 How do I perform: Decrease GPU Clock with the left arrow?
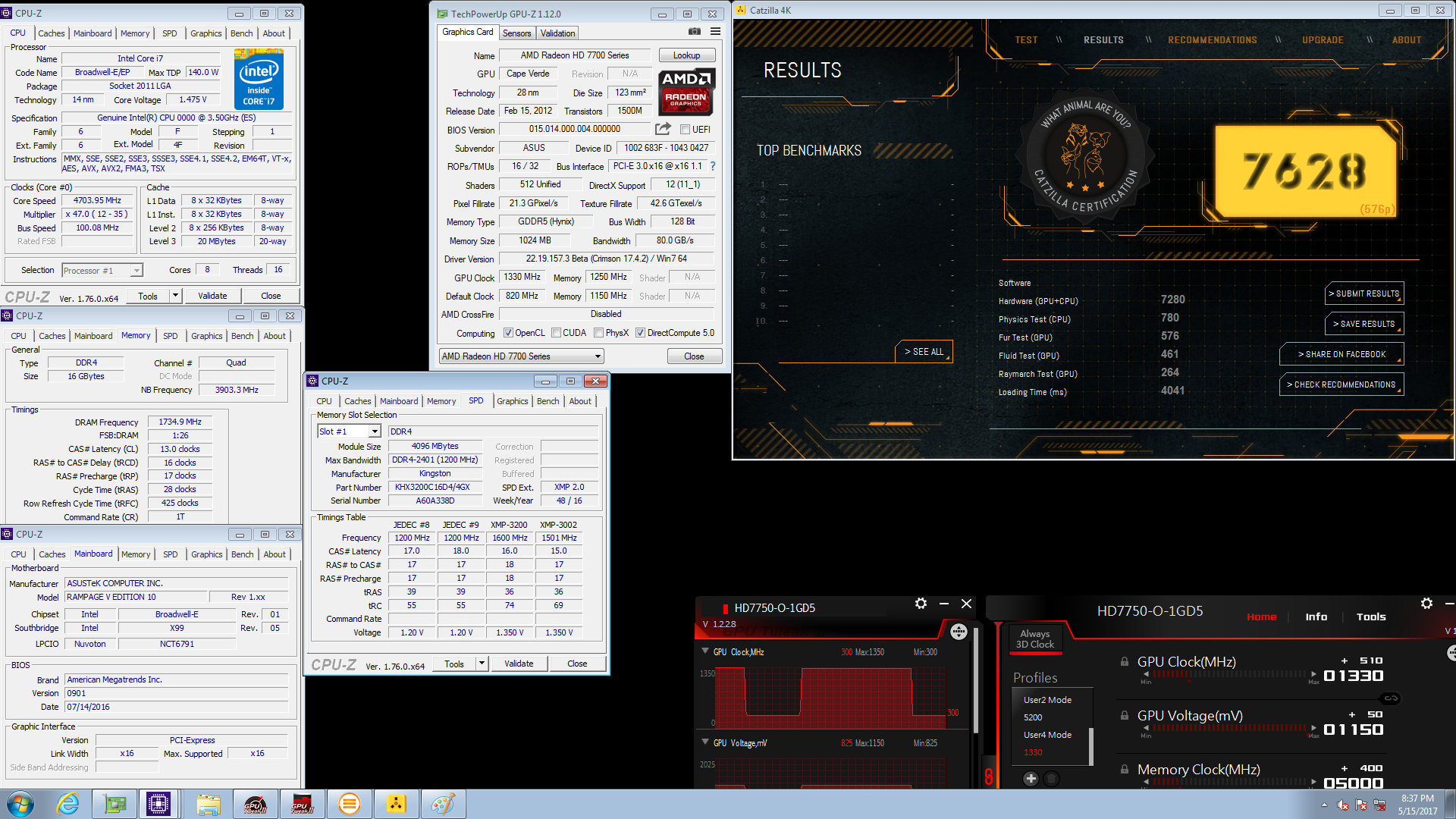1146,673
